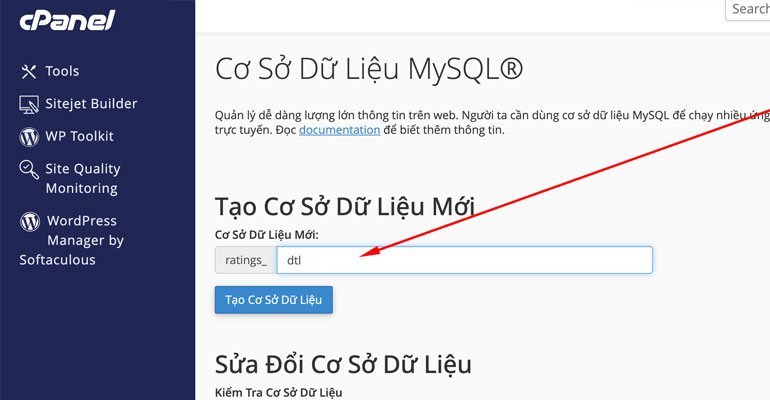Click the Tools wrench icon
The width and height of the screenshot is (770, 400).
[x=29, y=72]
